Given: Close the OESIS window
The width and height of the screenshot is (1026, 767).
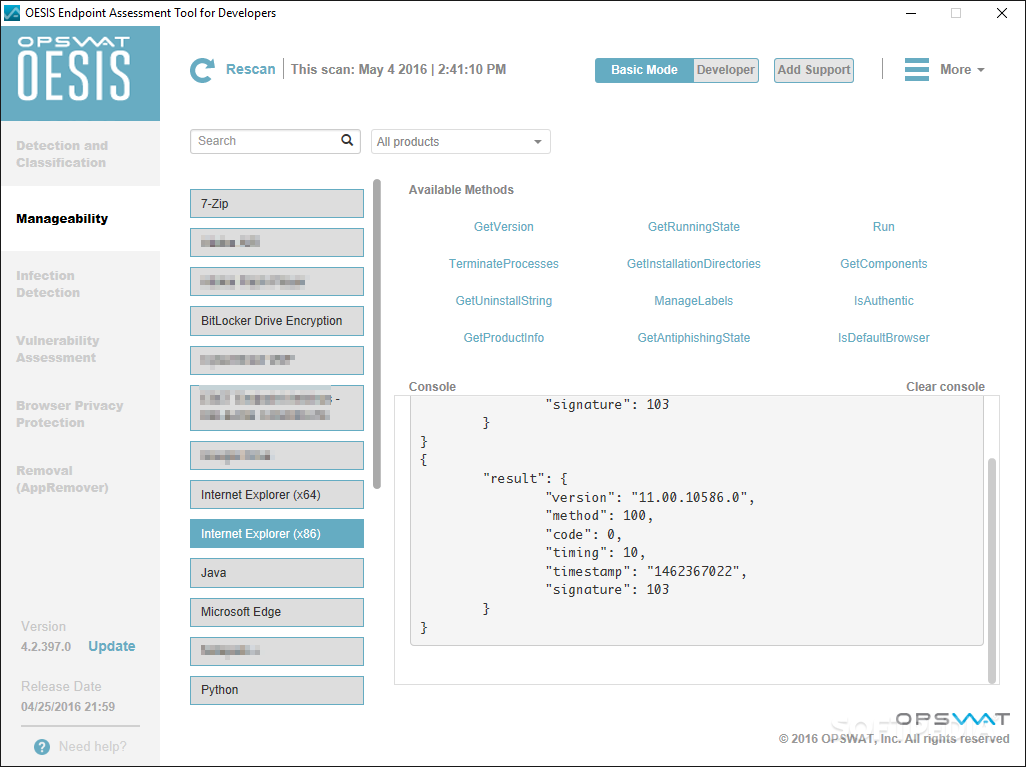Looking at the screenshot, I should click(x=1002, y=13).
